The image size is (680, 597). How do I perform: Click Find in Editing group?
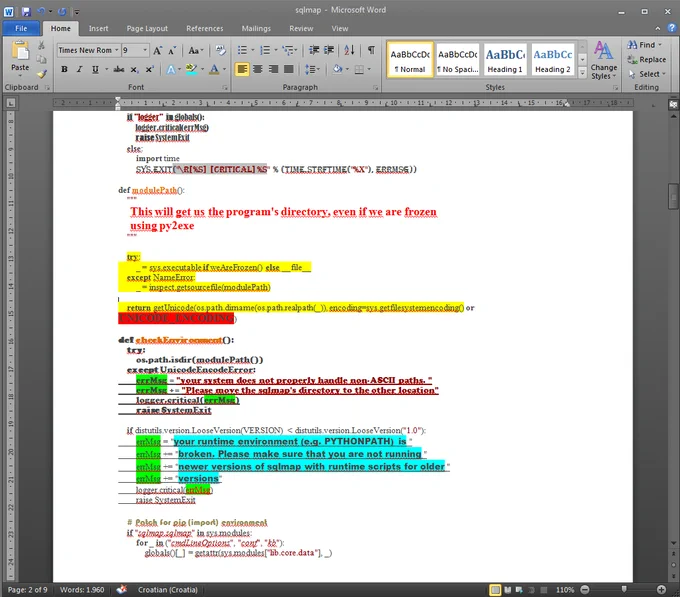click(645, 45)
